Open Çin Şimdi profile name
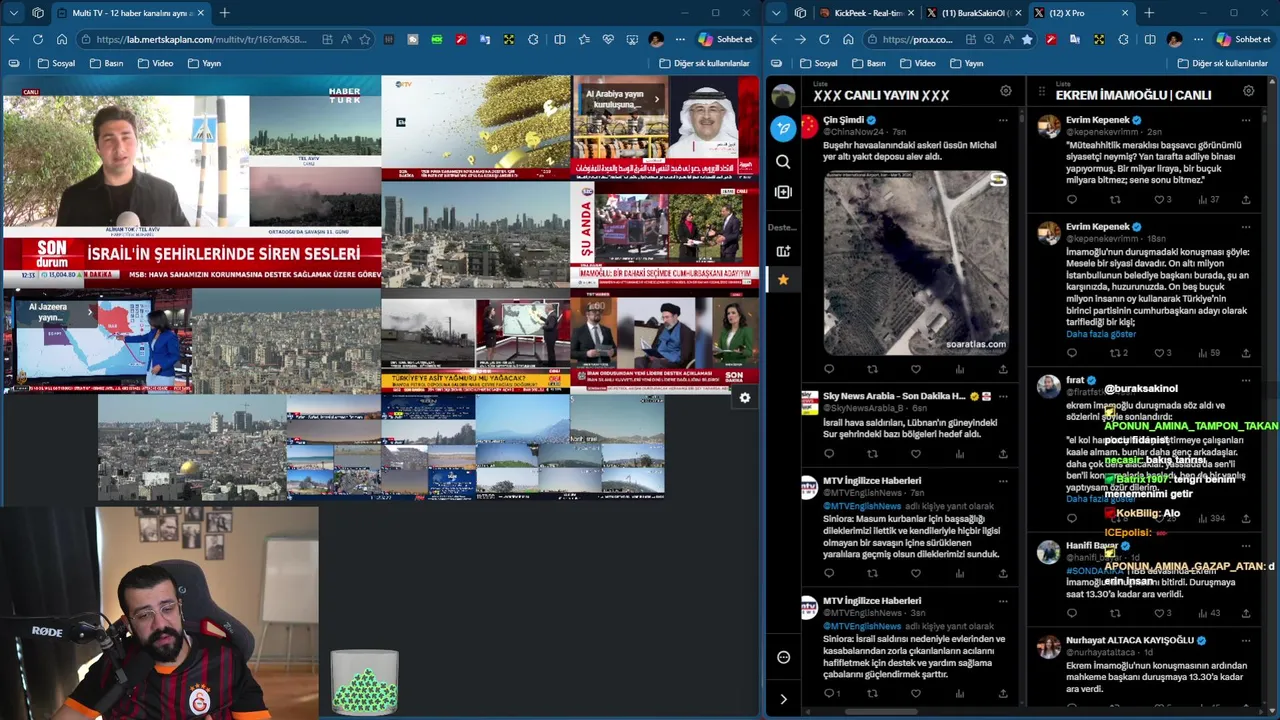Viewport: 1280px width, 720px height. pyautogui.click(x=843, y=120)
